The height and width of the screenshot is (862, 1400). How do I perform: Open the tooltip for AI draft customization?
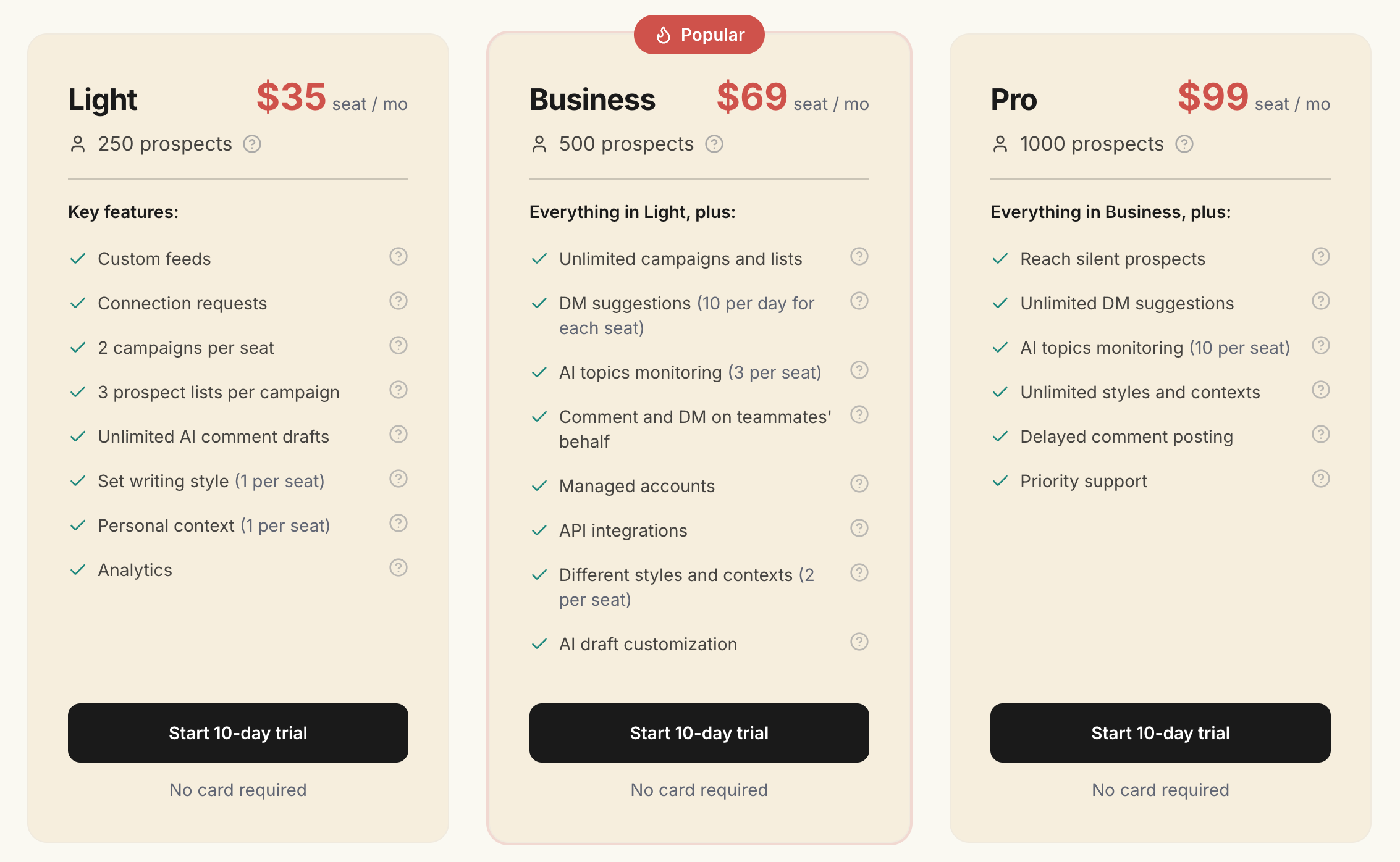pos(859,642)
